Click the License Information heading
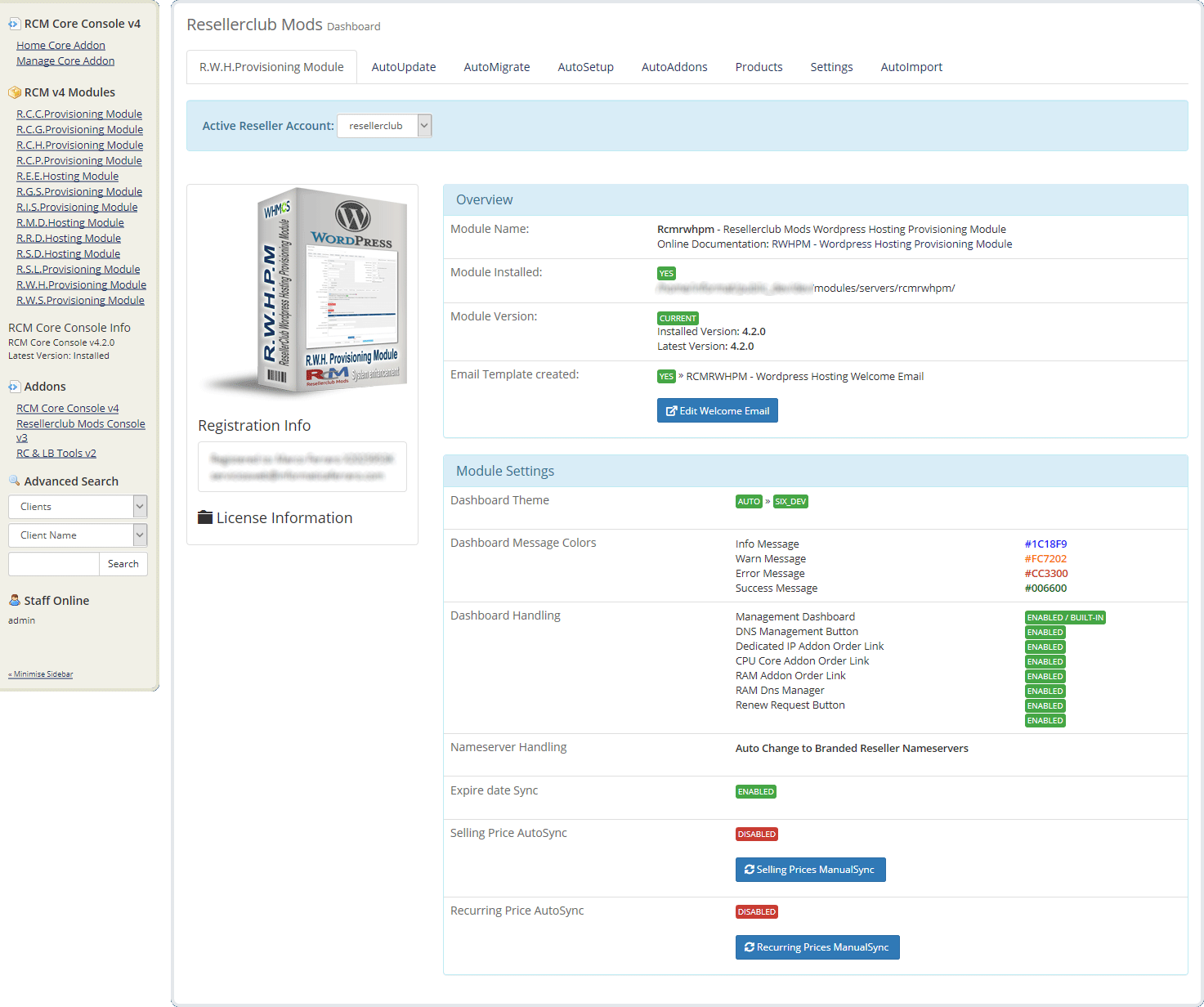The width and height of the screenshot is (1204, 1007). [284, 517]
